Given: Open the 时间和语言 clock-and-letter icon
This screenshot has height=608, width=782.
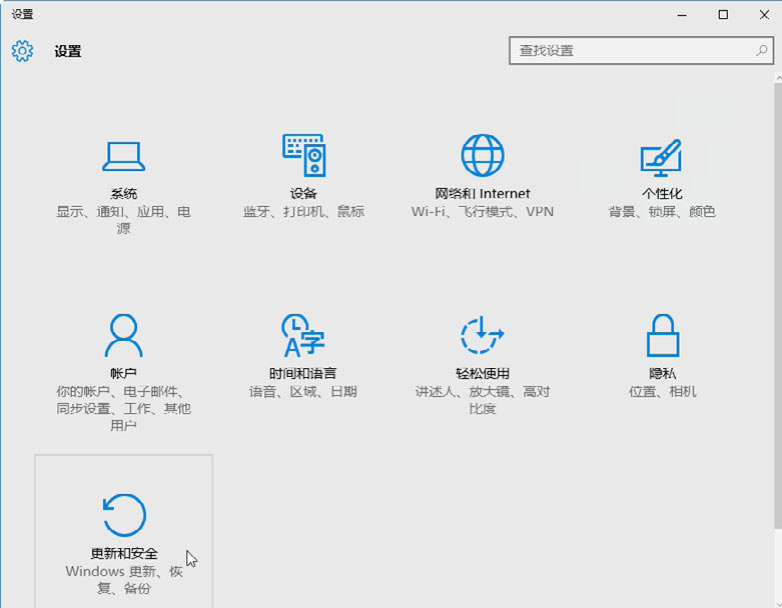Looking at the screenshot, I should 304,335.
